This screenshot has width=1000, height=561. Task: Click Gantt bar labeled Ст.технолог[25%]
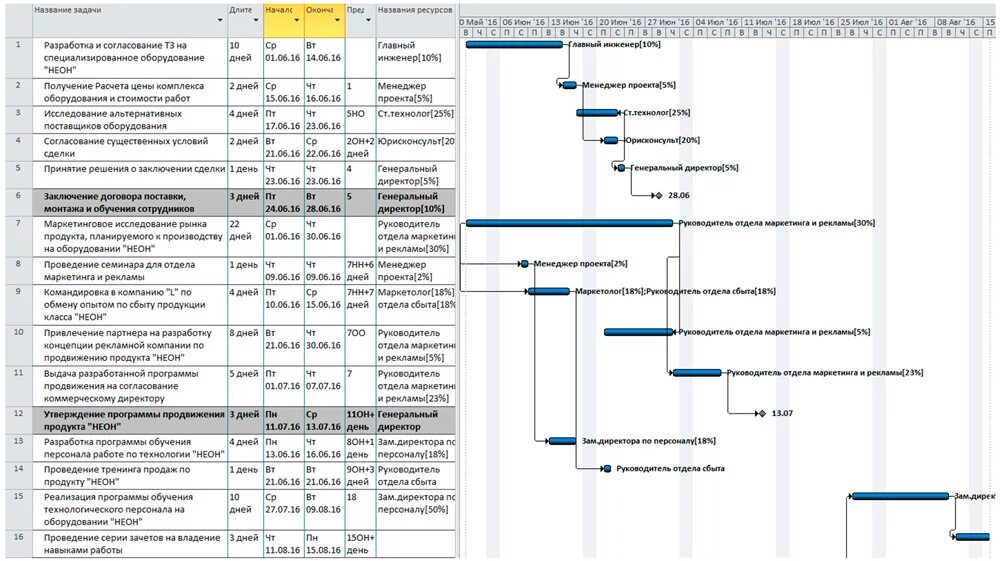coord(598,112)
